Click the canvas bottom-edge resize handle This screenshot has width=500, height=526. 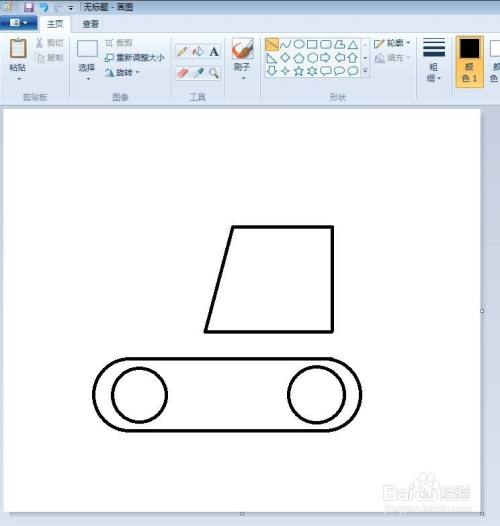click(x=242, y=514)
